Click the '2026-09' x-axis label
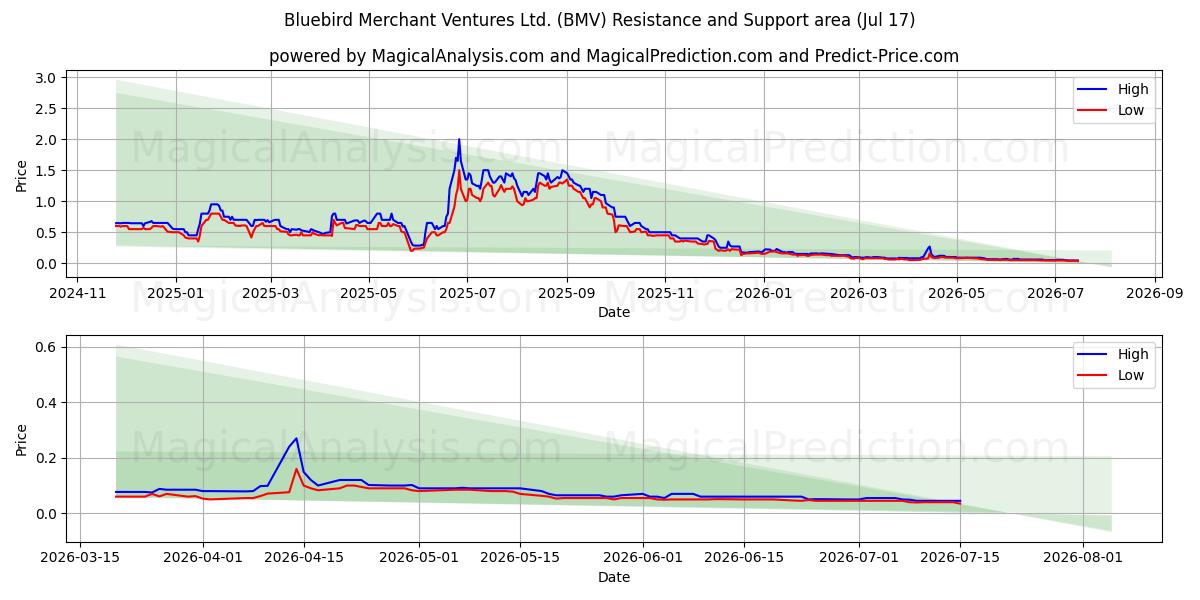This screenshot has width=1200, height=600. [1155, 293]
